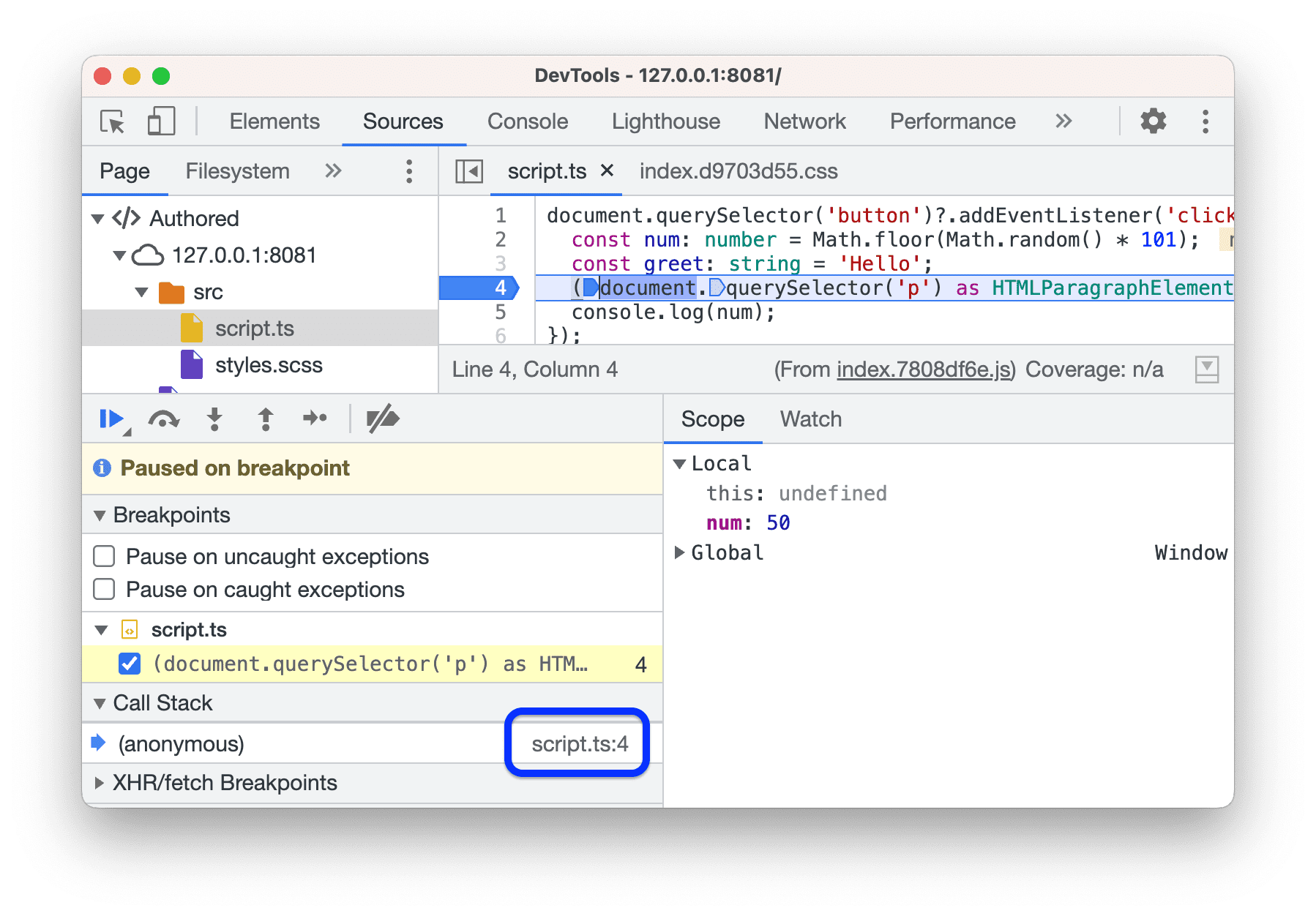Select the anonymous call stack frame
This screenshot has width=1316, height=916.
pyautogui.click(x=180, y=743)
